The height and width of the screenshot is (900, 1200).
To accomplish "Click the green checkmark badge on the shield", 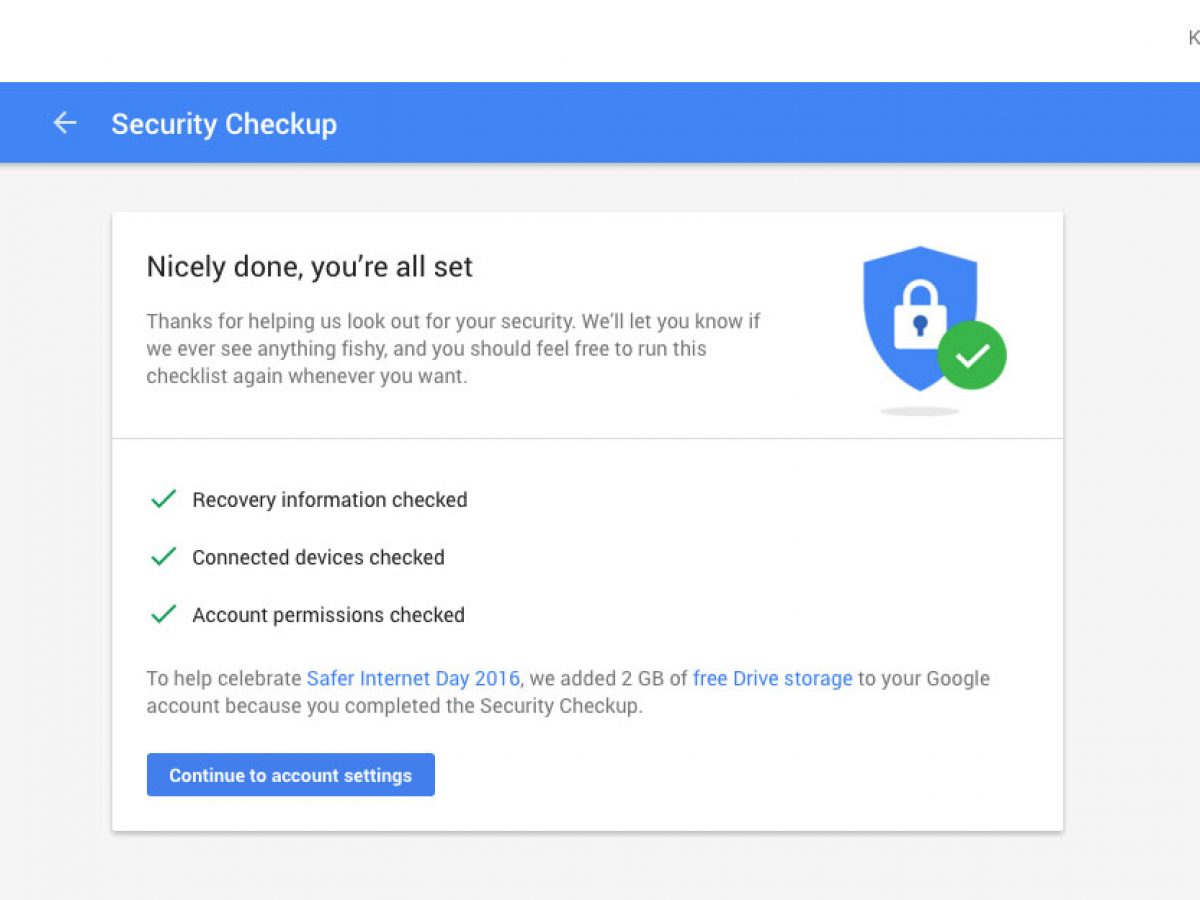I will 972,355.
